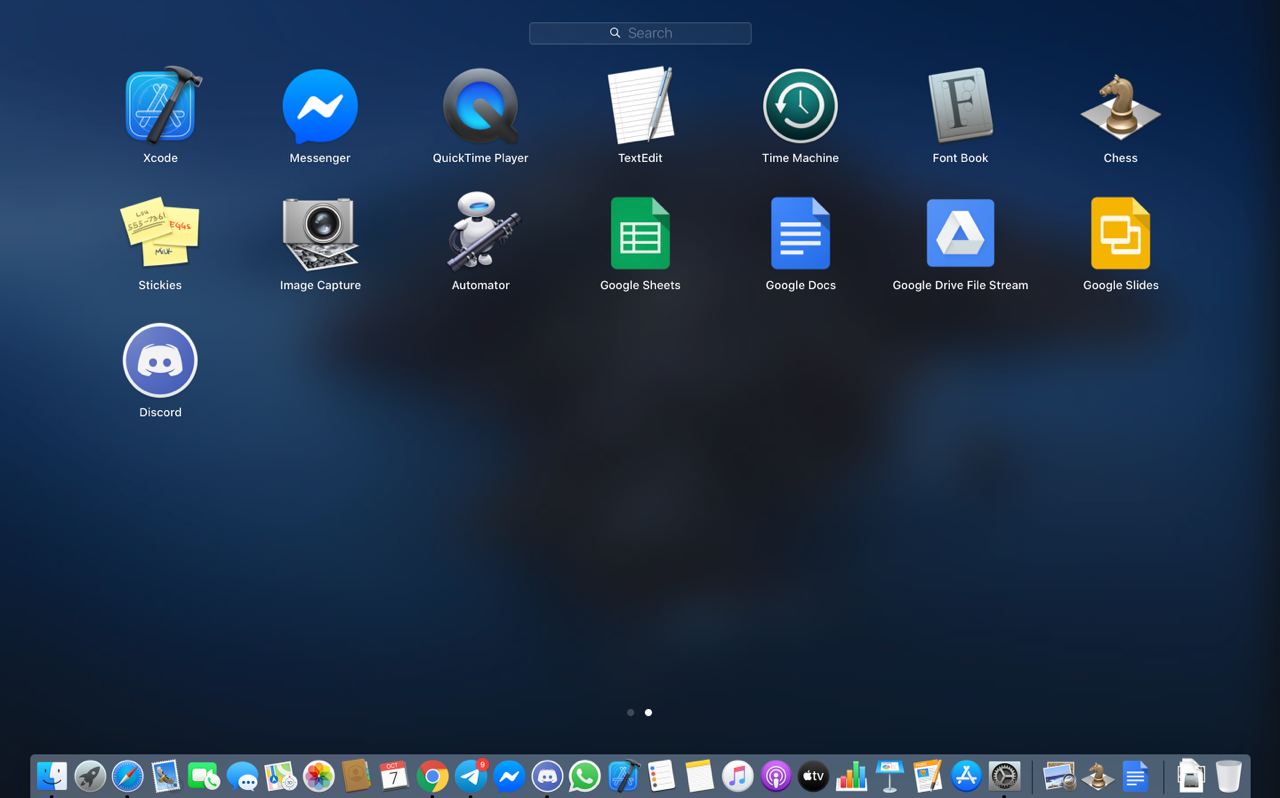Launch FaceTime from the Dock

tap(204, 776)
